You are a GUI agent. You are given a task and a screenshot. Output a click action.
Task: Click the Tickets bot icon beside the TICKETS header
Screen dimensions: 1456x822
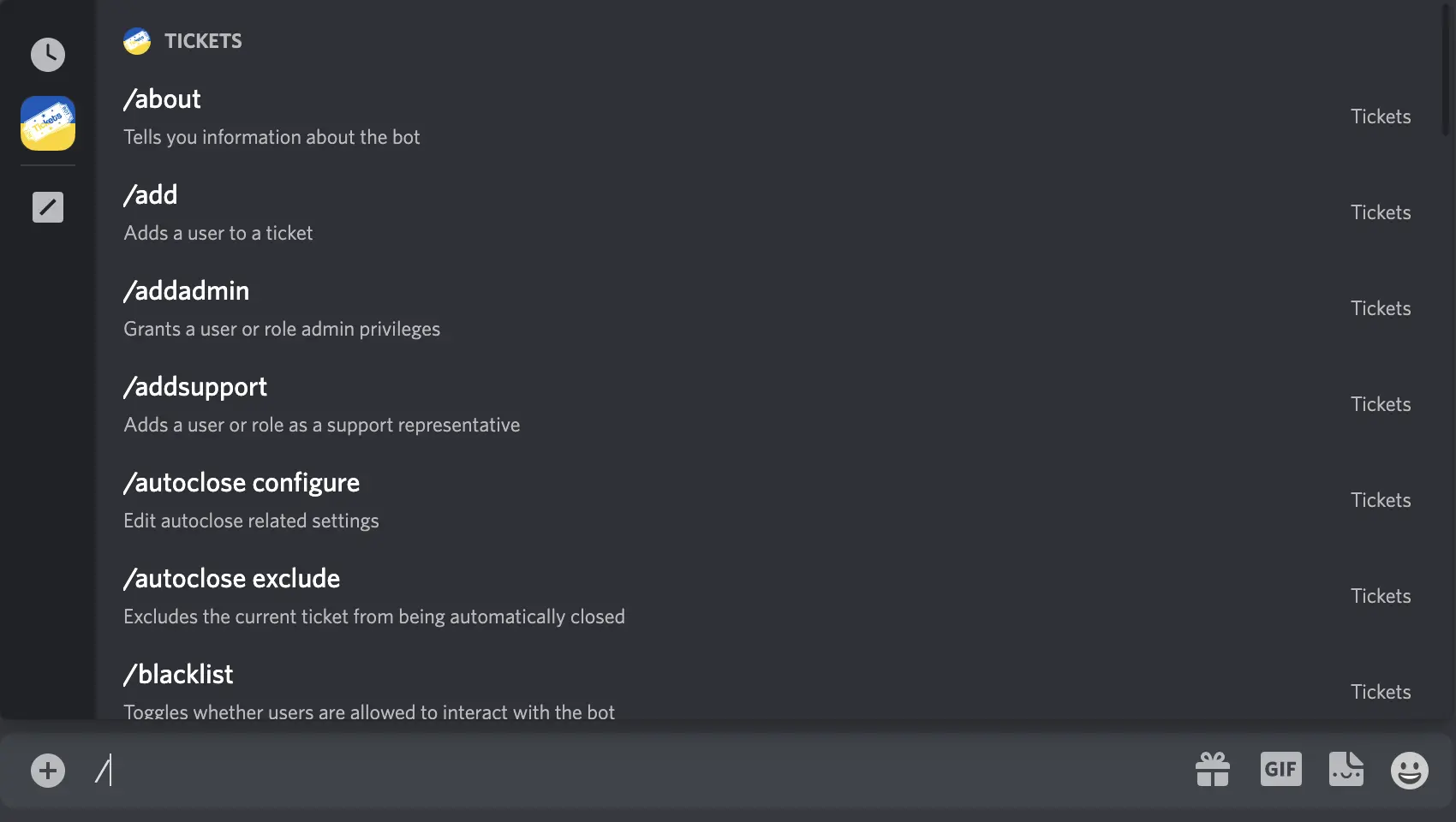coord(137,40)
